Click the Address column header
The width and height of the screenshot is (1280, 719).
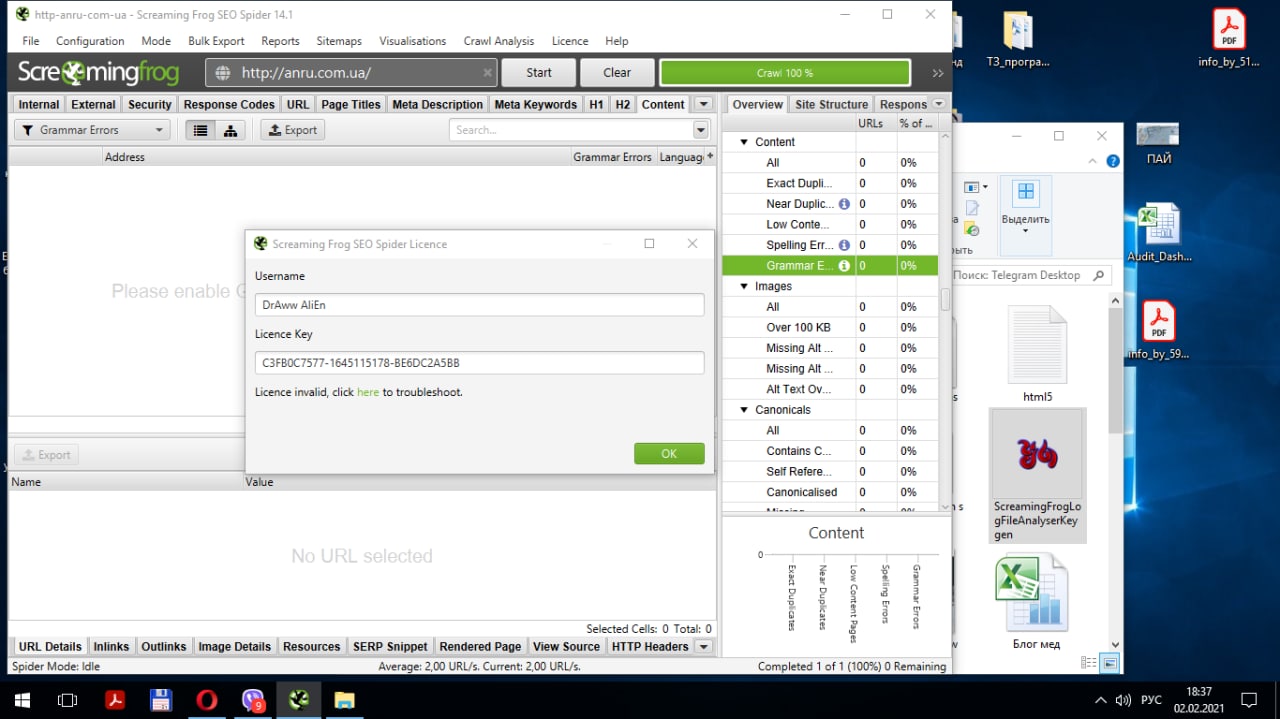337,157
